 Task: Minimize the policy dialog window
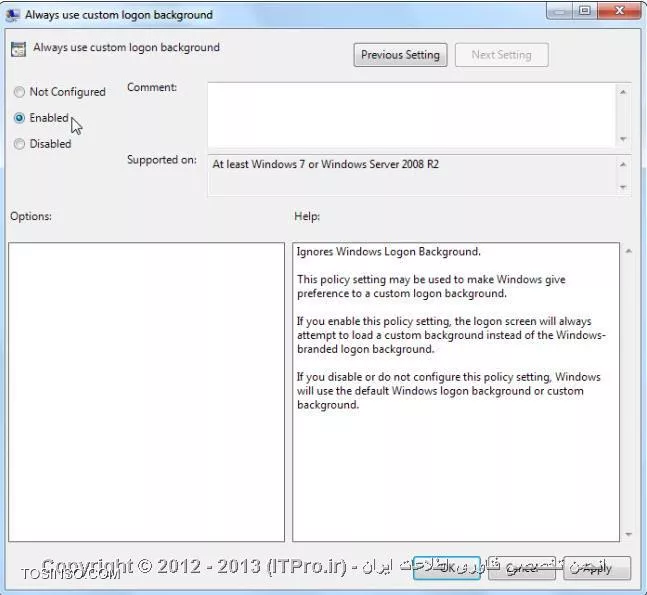560,11
